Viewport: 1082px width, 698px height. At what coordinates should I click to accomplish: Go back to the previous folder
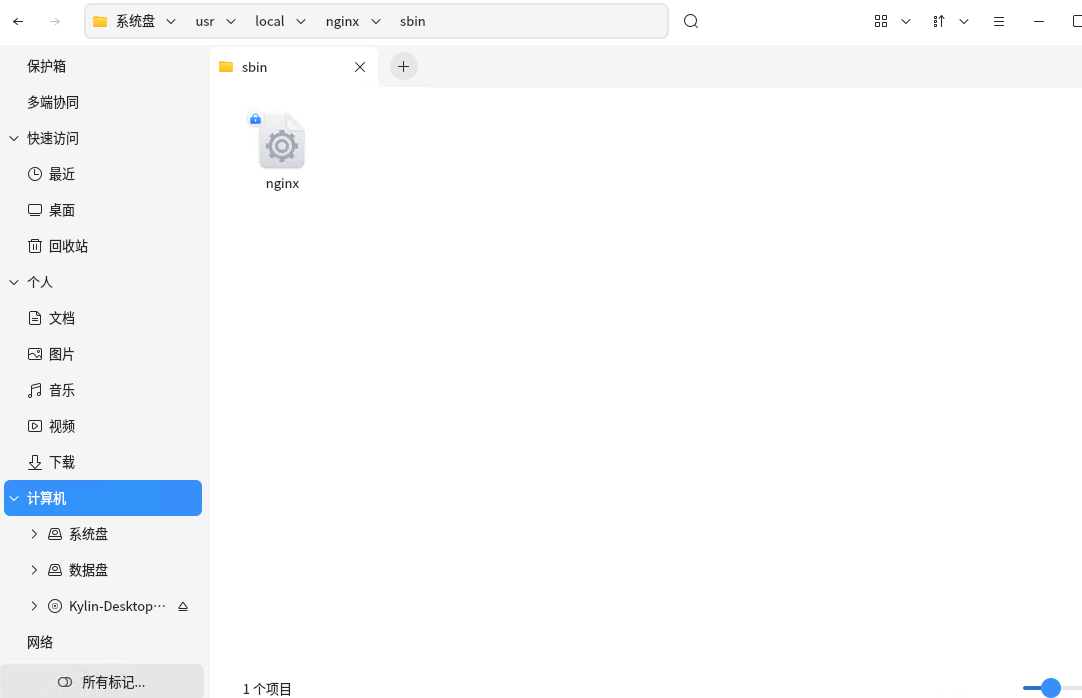pos(19,21)
